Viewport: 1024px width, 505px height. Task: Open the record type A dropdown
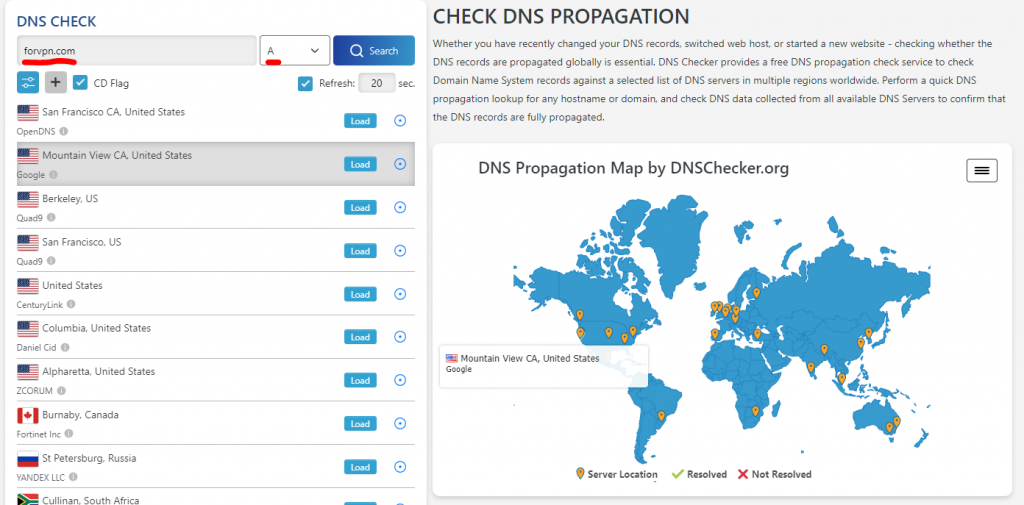coord(294,50)
